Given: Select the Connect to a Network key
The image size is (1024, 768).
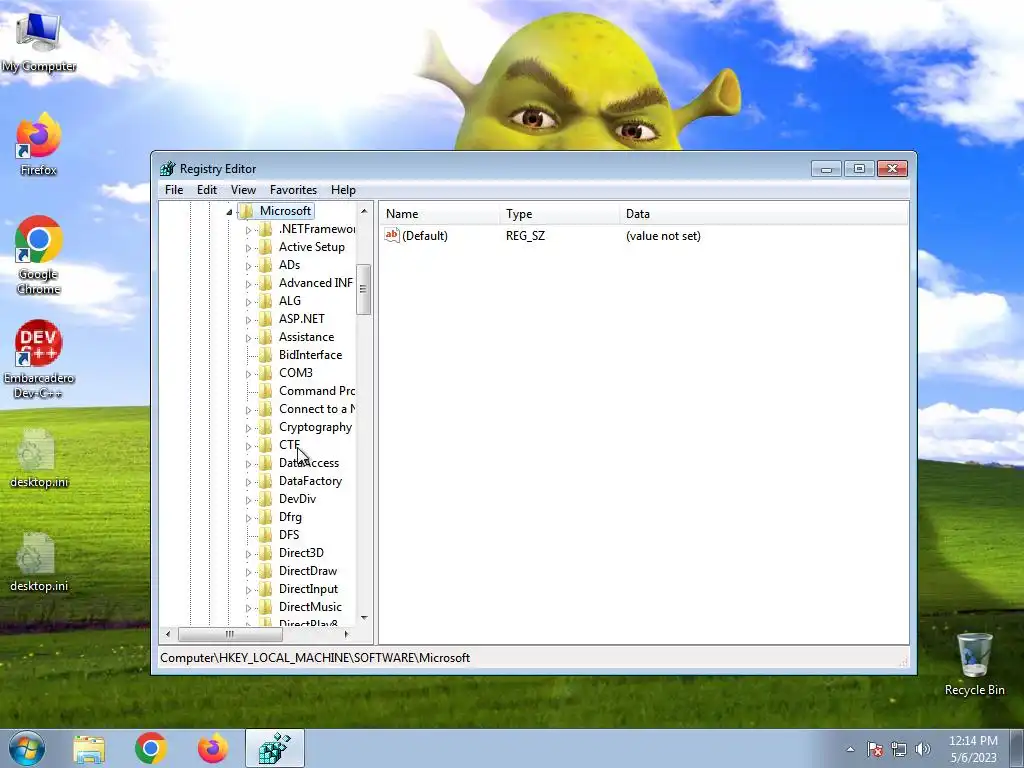Looking at the screenshot, I should 317,409.
